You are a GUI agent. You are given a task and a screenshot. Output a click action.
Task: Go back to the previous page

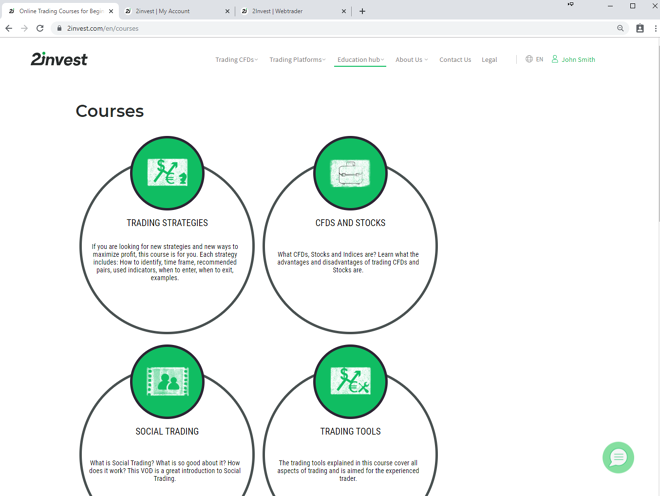pyautogui.click(x=9, y=28)
